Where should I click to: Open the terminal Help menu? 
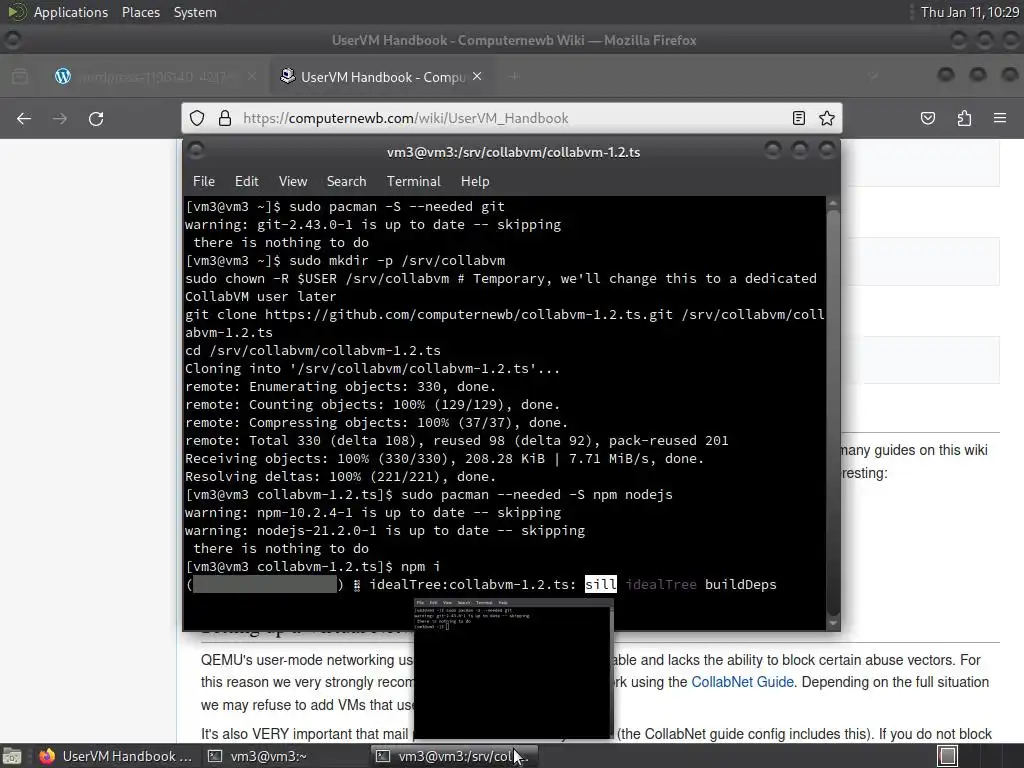[475, 181]
